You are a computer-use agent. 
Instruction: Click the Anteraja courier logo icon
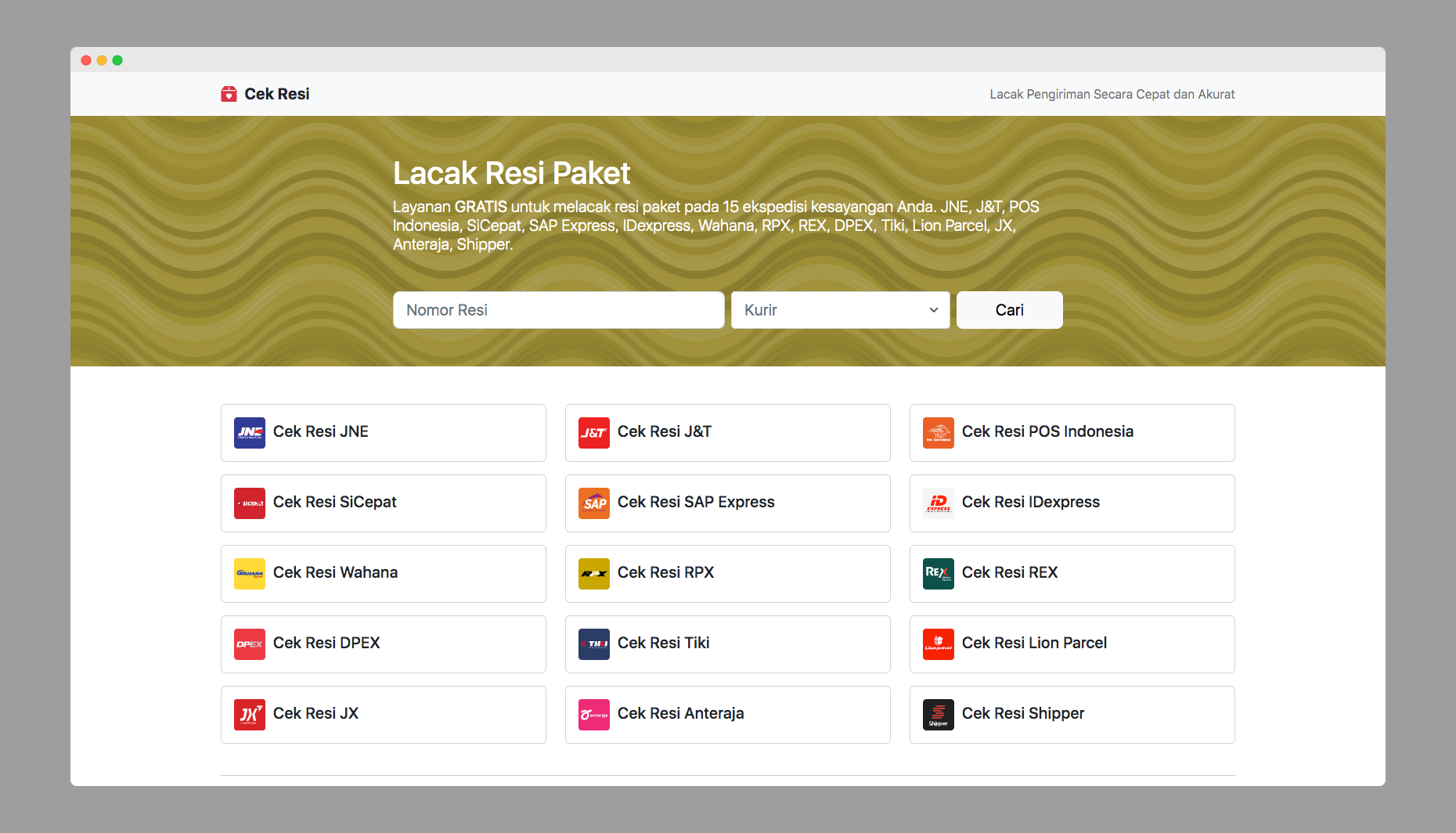coord(594,715)
